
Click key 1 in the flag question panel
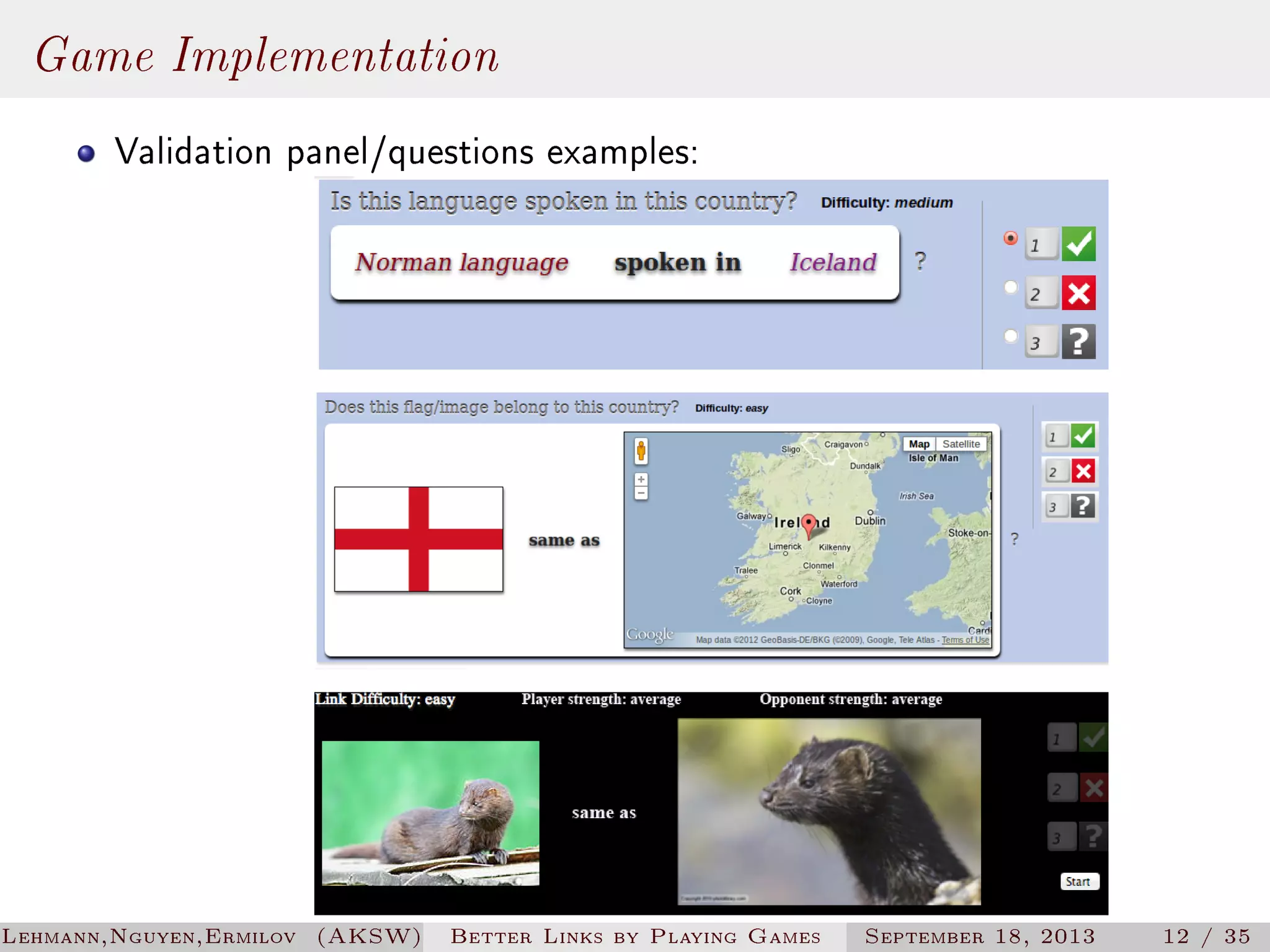pos(1056,436)
